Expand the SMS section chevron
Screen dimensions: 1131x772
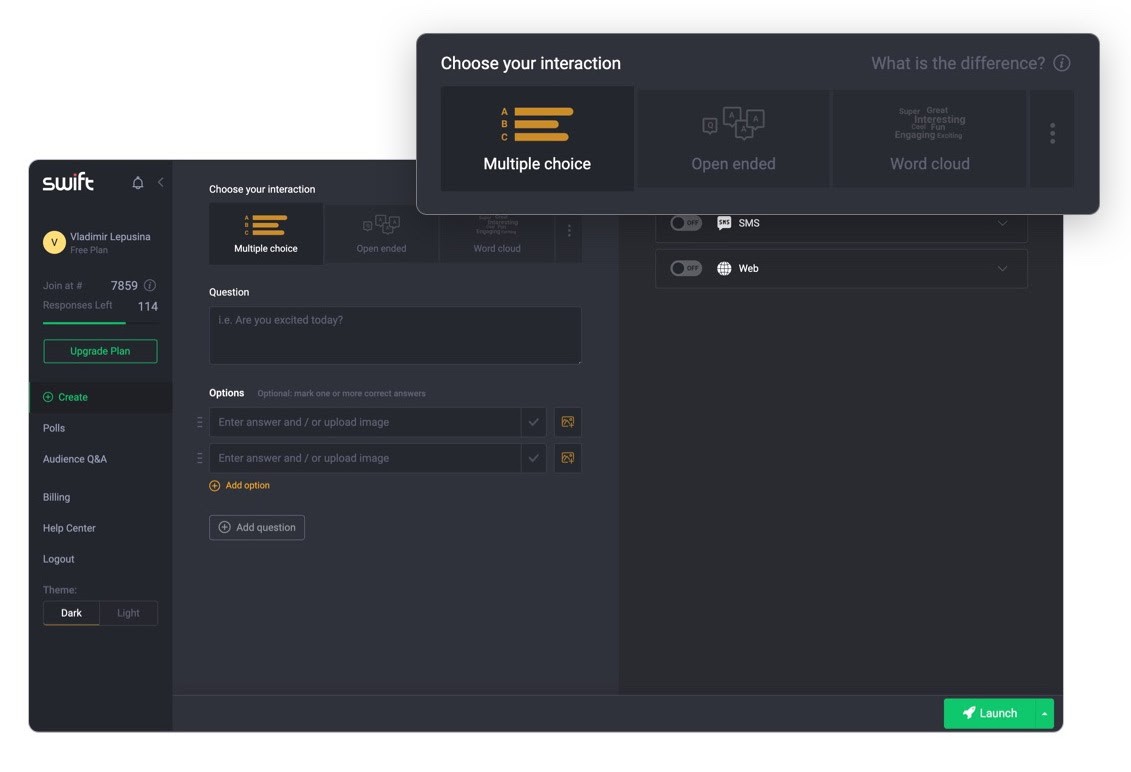point(1002,223)
